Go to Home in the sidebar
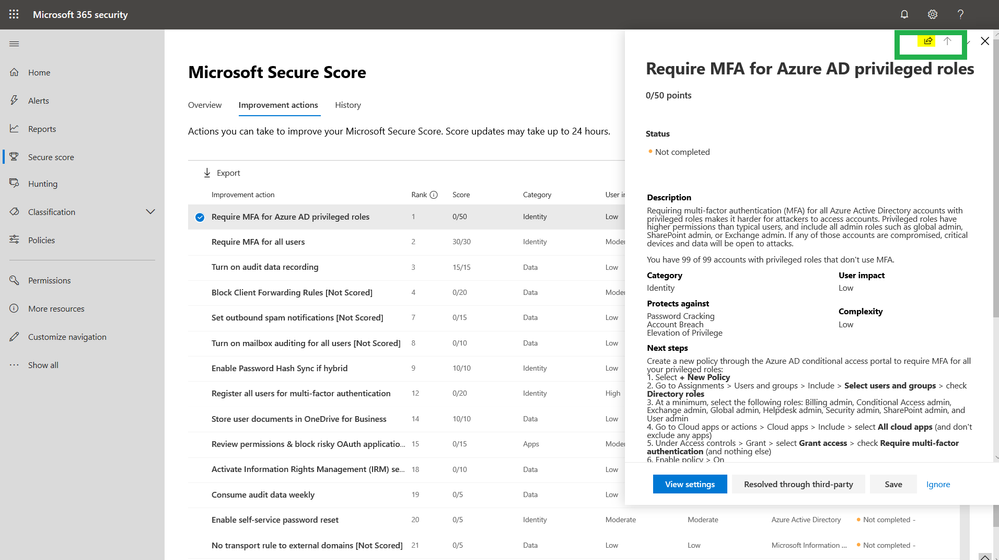 click(39, 73)
